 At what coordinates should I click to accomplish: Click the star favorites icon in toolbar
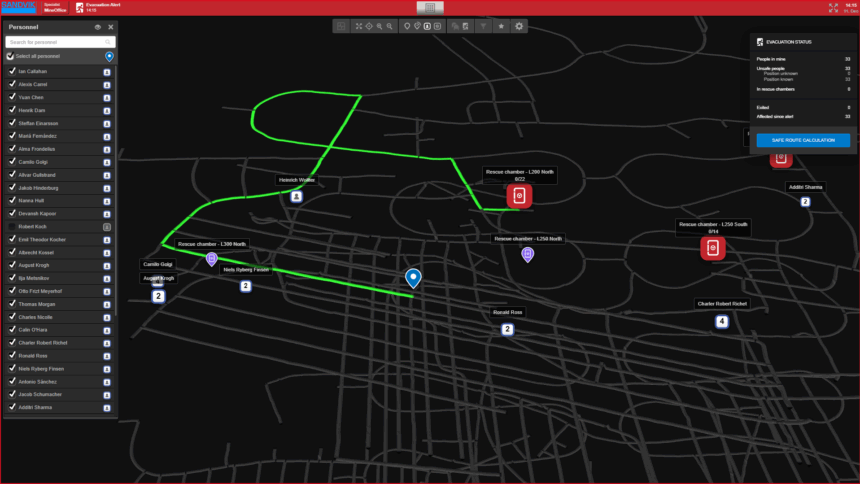(501, 26)
